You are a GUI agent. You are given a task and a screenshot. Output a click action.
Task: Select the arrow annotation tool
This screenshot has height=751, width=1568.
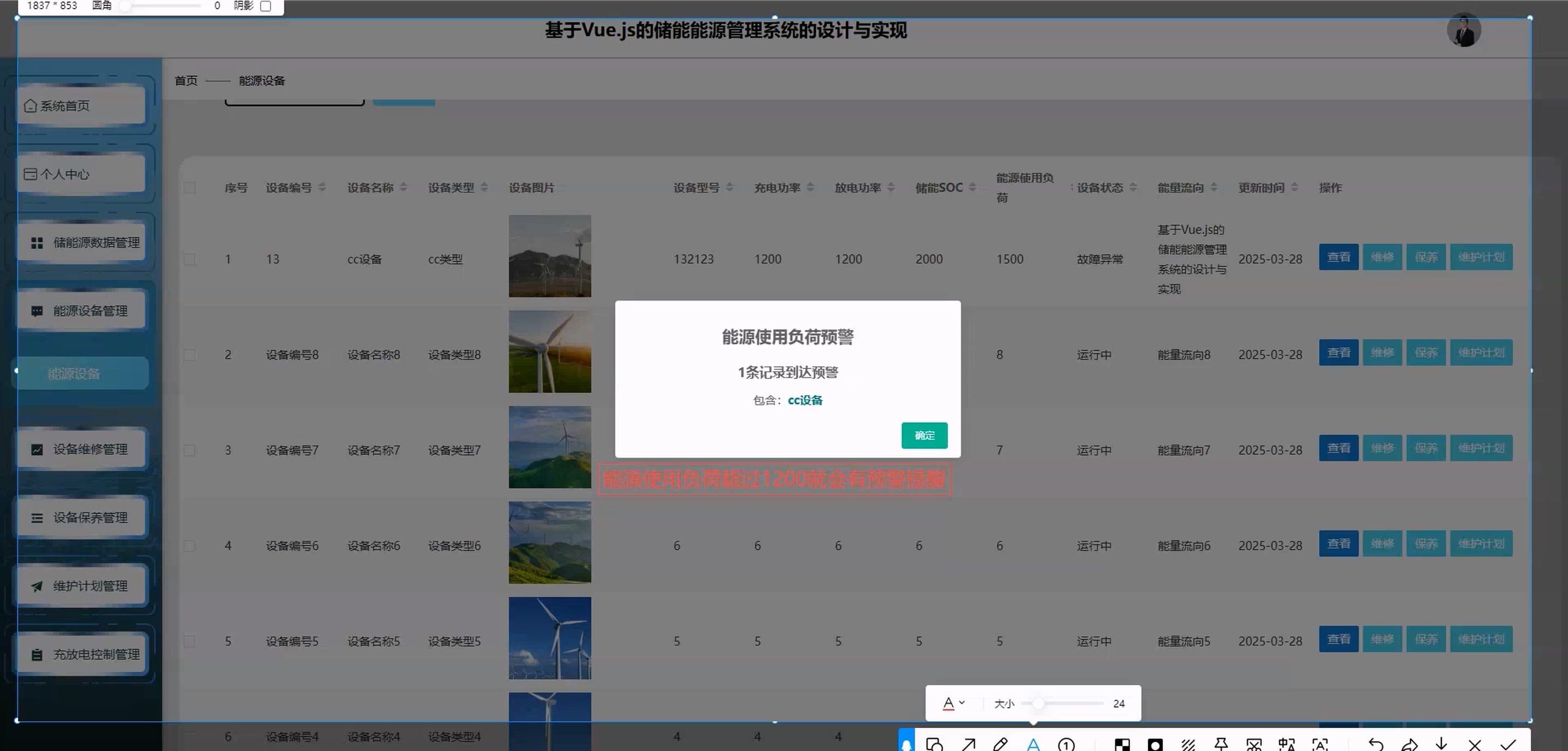968,744
